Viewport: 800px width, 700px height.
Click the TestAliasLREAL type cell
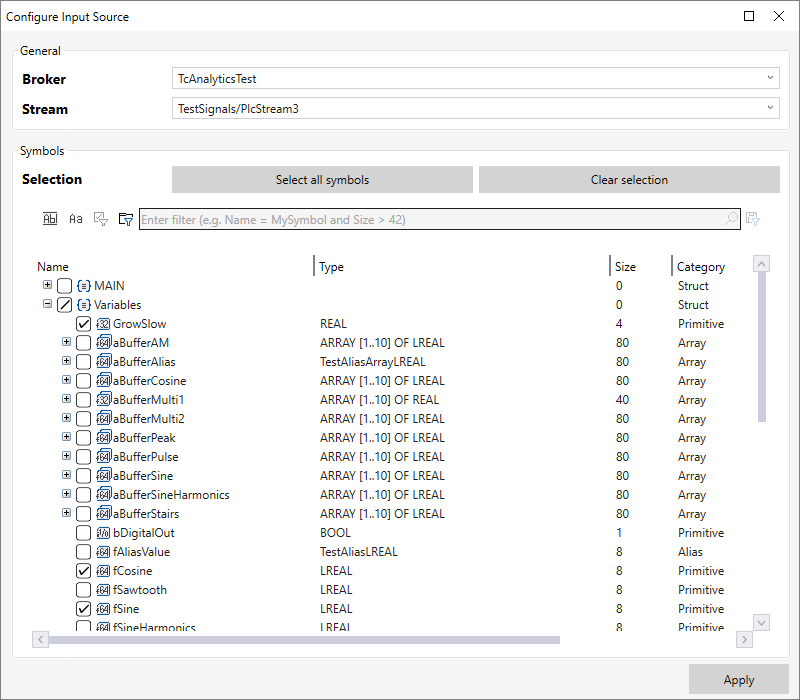click(359, 552)
